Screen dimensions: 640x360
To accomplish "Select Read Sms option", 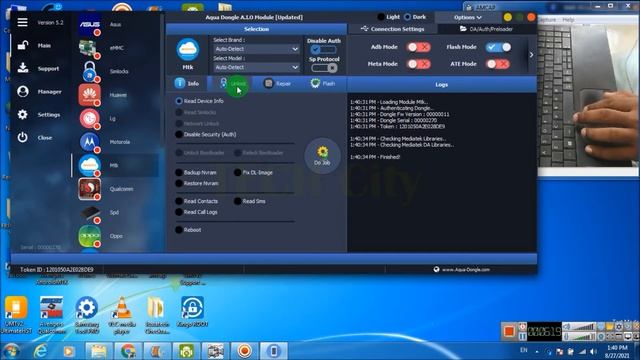I will (x=250, y=201).
